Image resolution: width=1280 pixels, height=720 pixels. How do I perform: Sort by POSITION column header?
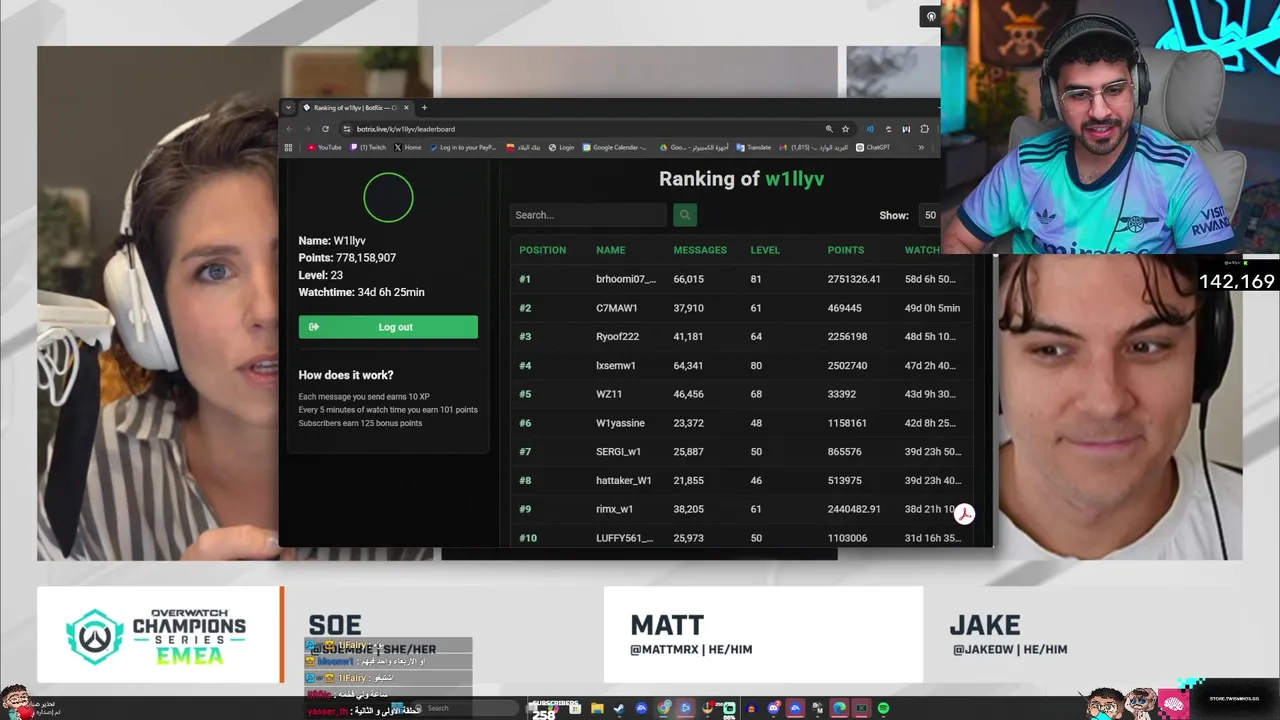click(543, 250)
